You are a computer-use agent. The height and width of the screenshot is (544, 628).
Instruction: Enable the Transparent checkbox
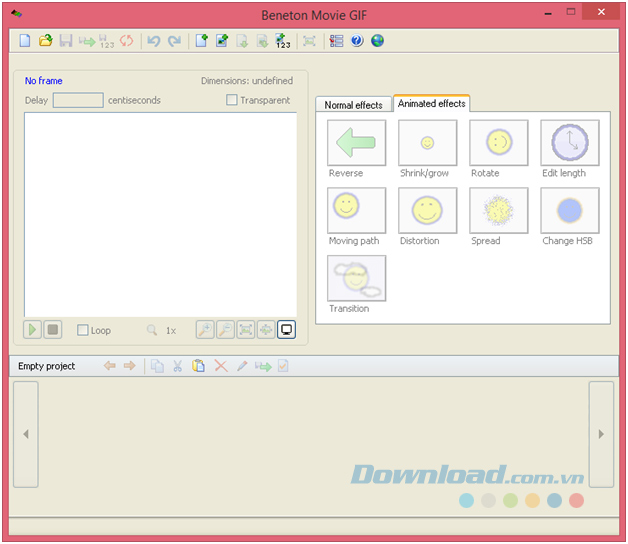point(232,100)
